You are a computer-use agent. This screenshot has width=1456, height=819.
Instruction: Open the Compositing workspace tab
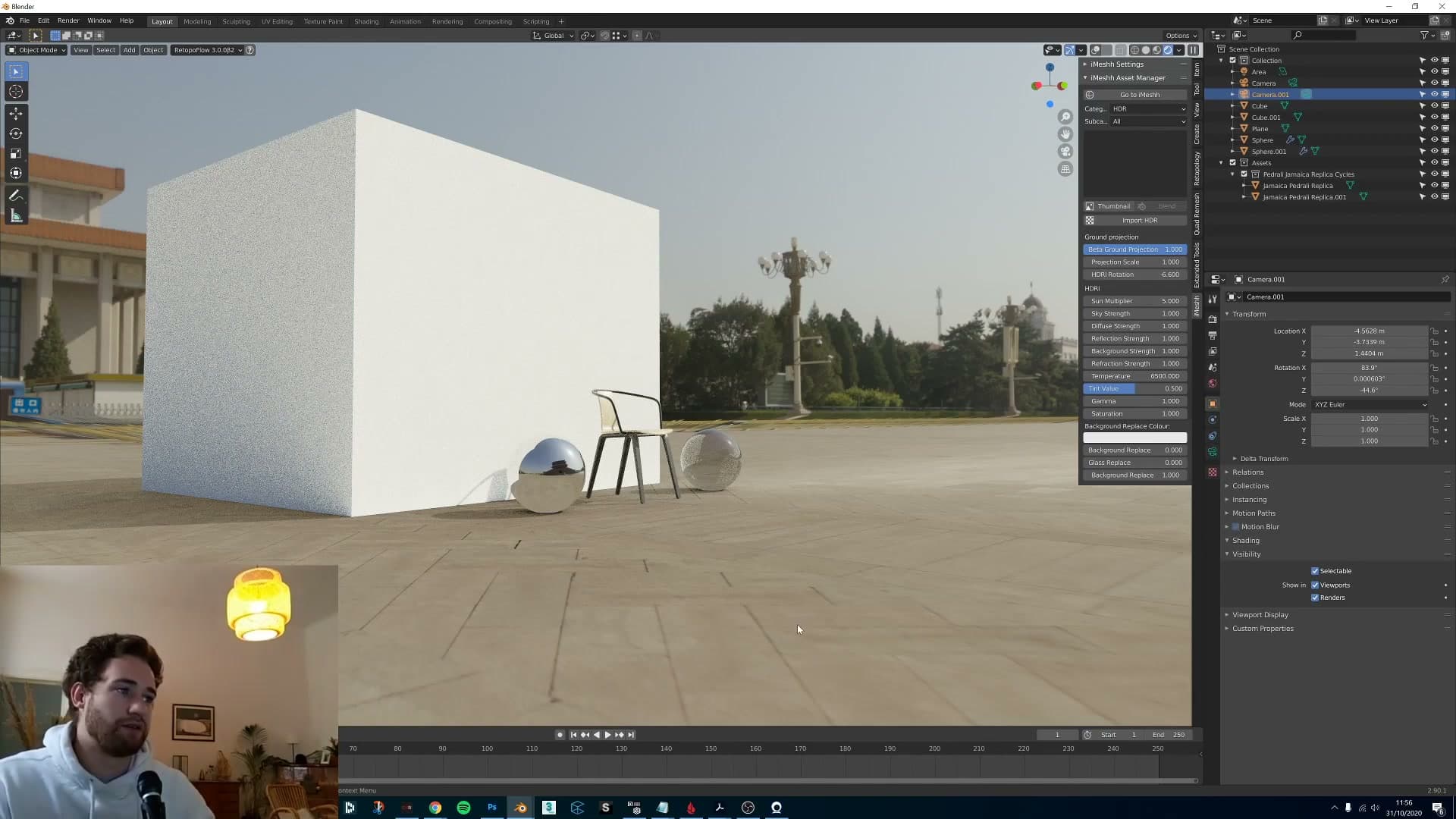click(x=493, y=22)
